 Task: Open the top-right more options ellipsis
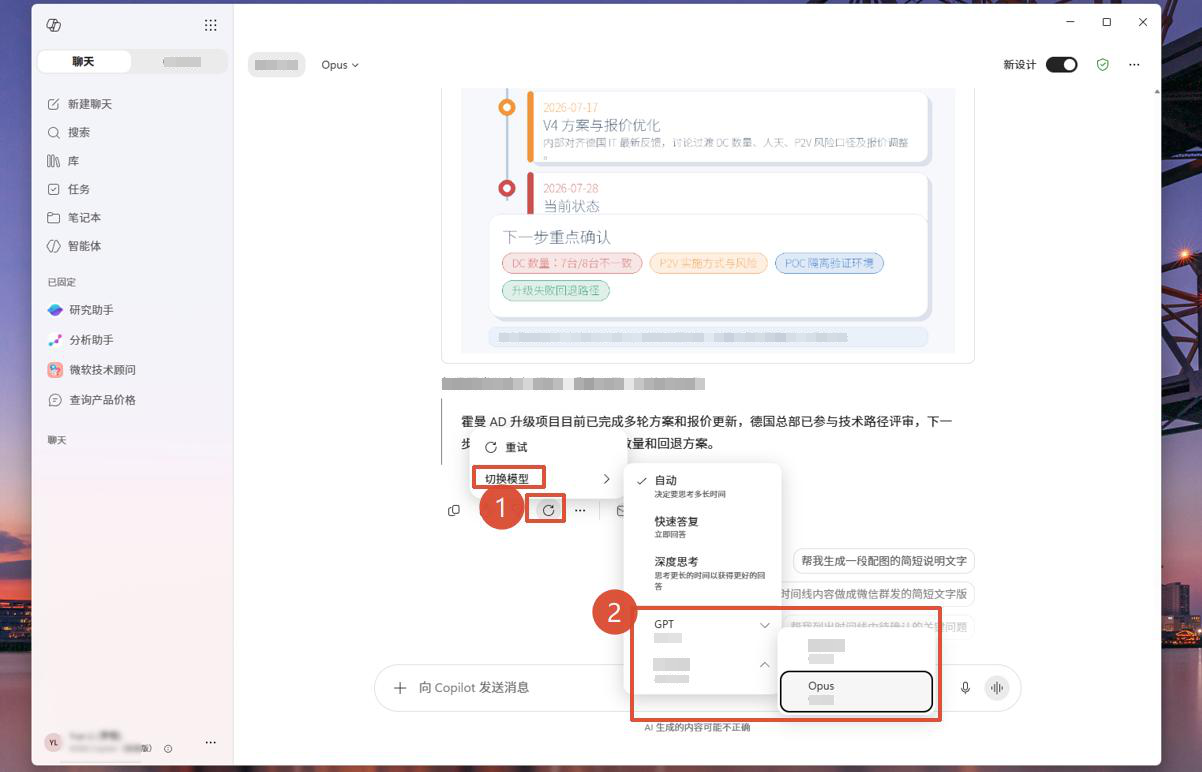[x=1134, y=64]
